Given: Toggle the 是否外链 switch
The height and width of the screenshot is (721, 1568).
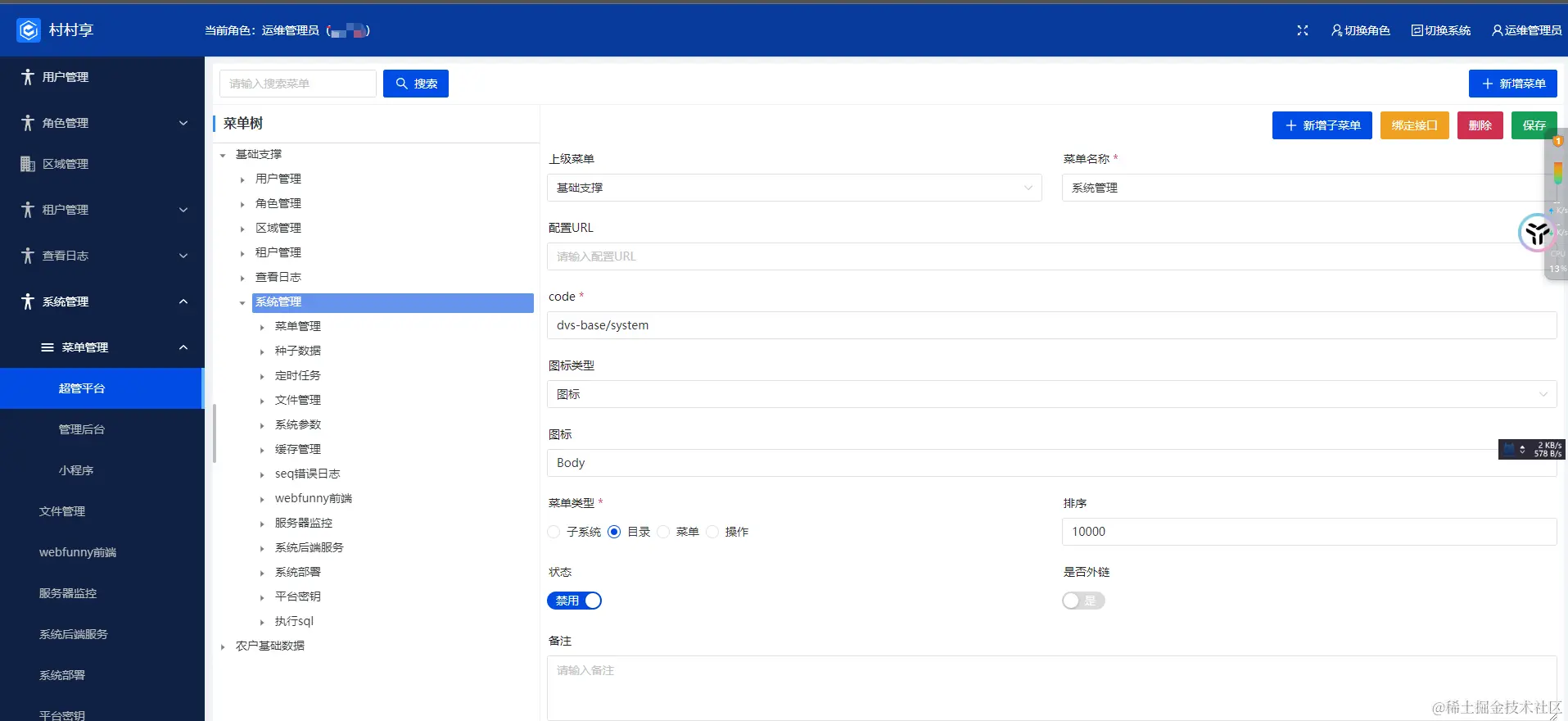Looking at the screenshot, I should (x=1083, y=601).
